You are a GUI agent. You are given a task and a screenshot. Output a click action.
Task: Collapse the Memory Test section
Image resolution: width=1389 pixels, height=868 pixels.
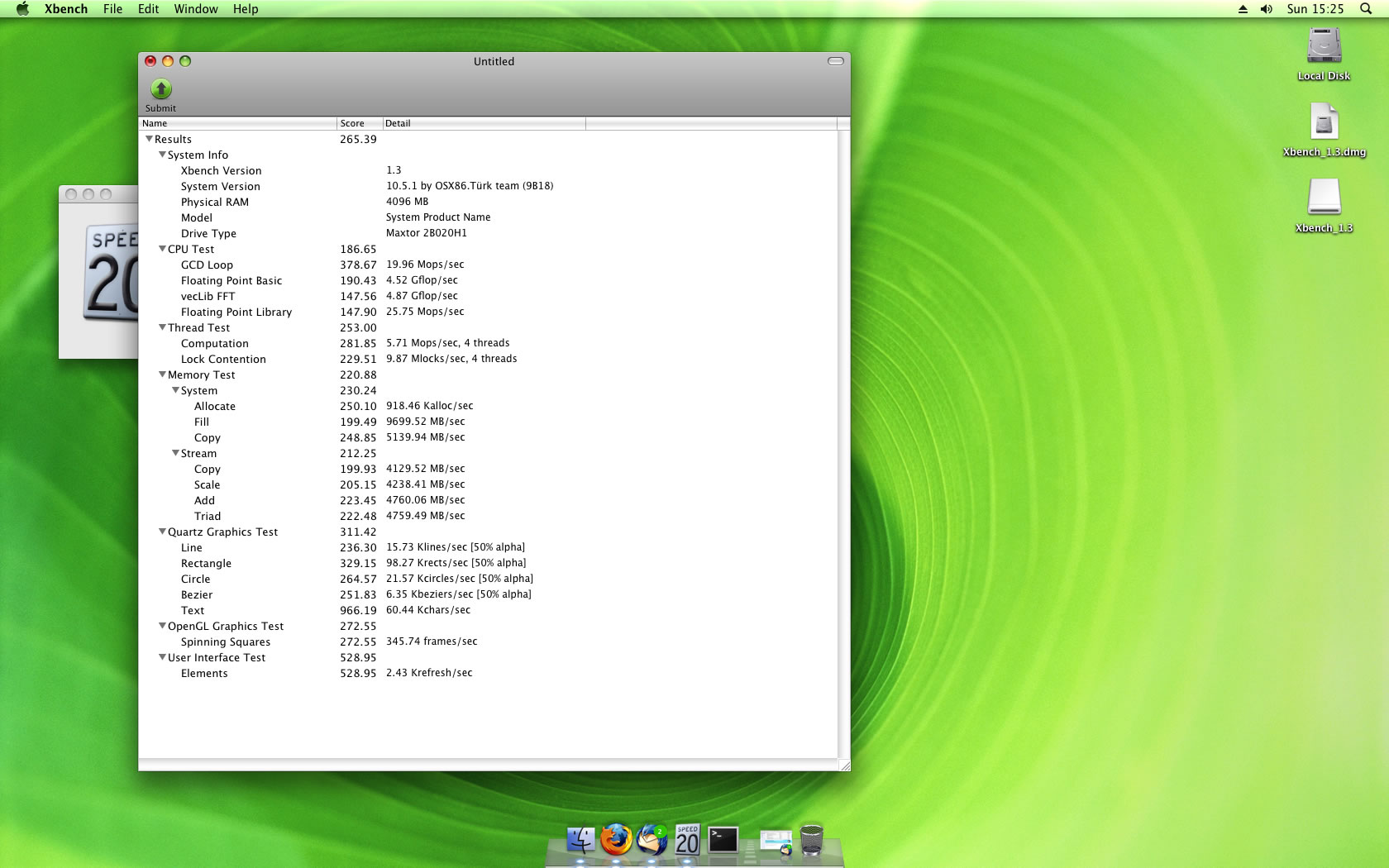162,374
